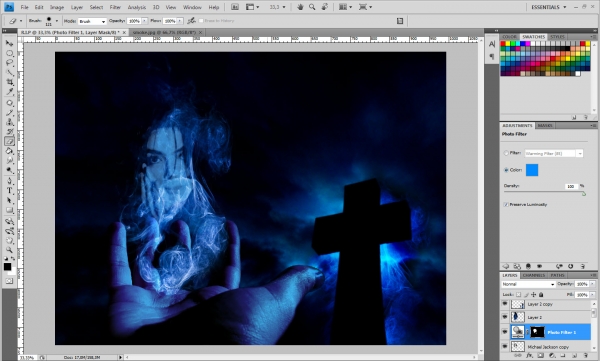This screenshot has height=361, width=600.
Task: Create new fill or adjustment layer
Action: pos(551,356)
